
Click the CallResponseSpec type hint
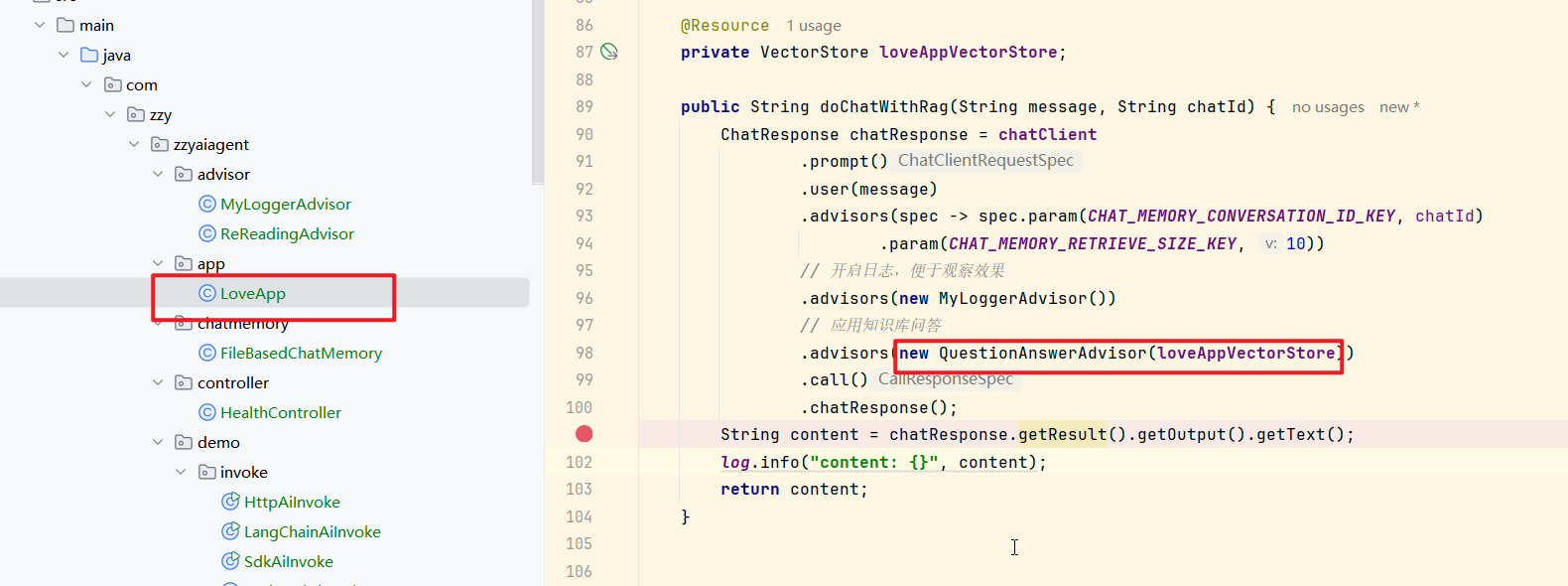(x=946, y=379)
